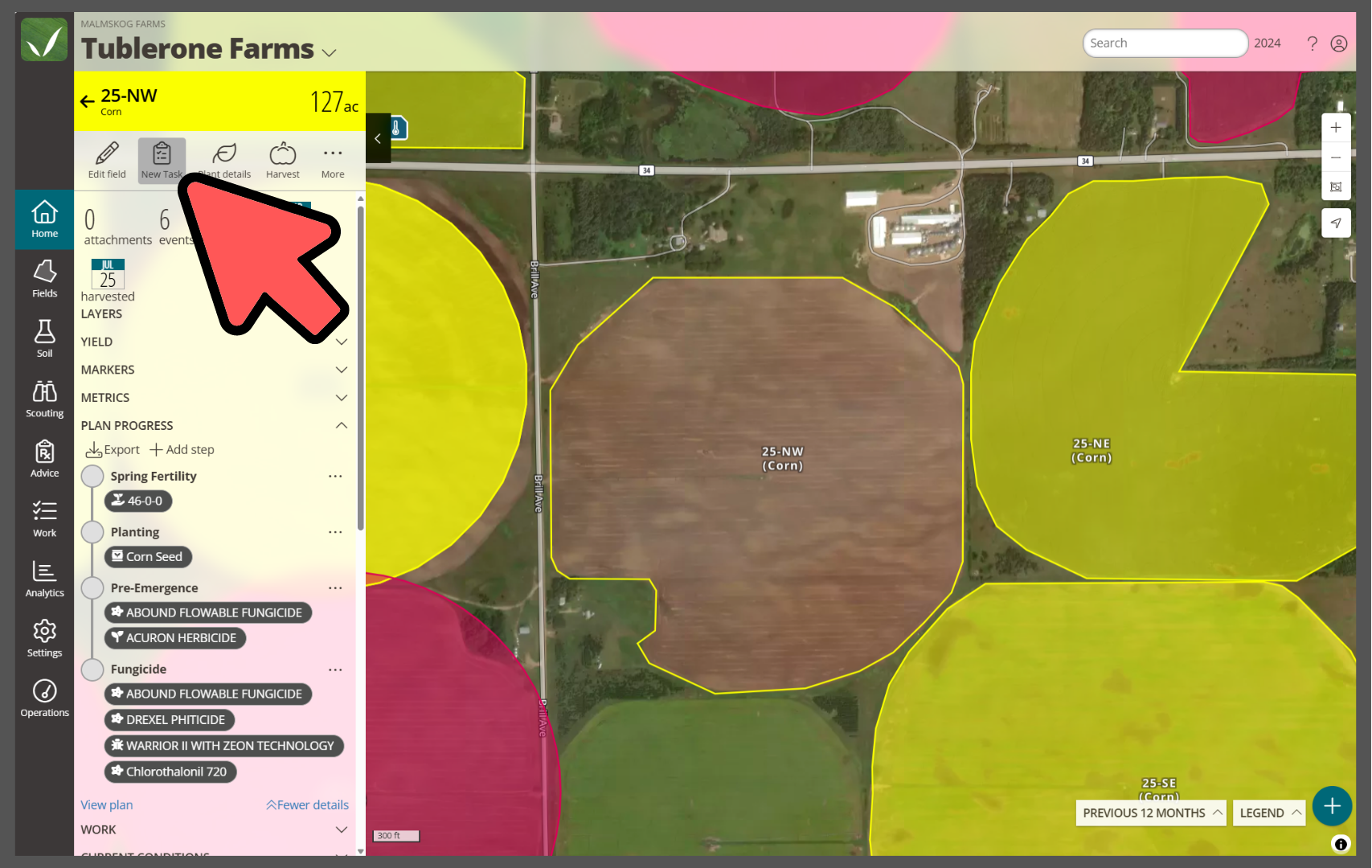The width and height of the screenshot is (1372, 868).
Task: Expand the MARKERS layer section
Action: (x=214, y=370)
